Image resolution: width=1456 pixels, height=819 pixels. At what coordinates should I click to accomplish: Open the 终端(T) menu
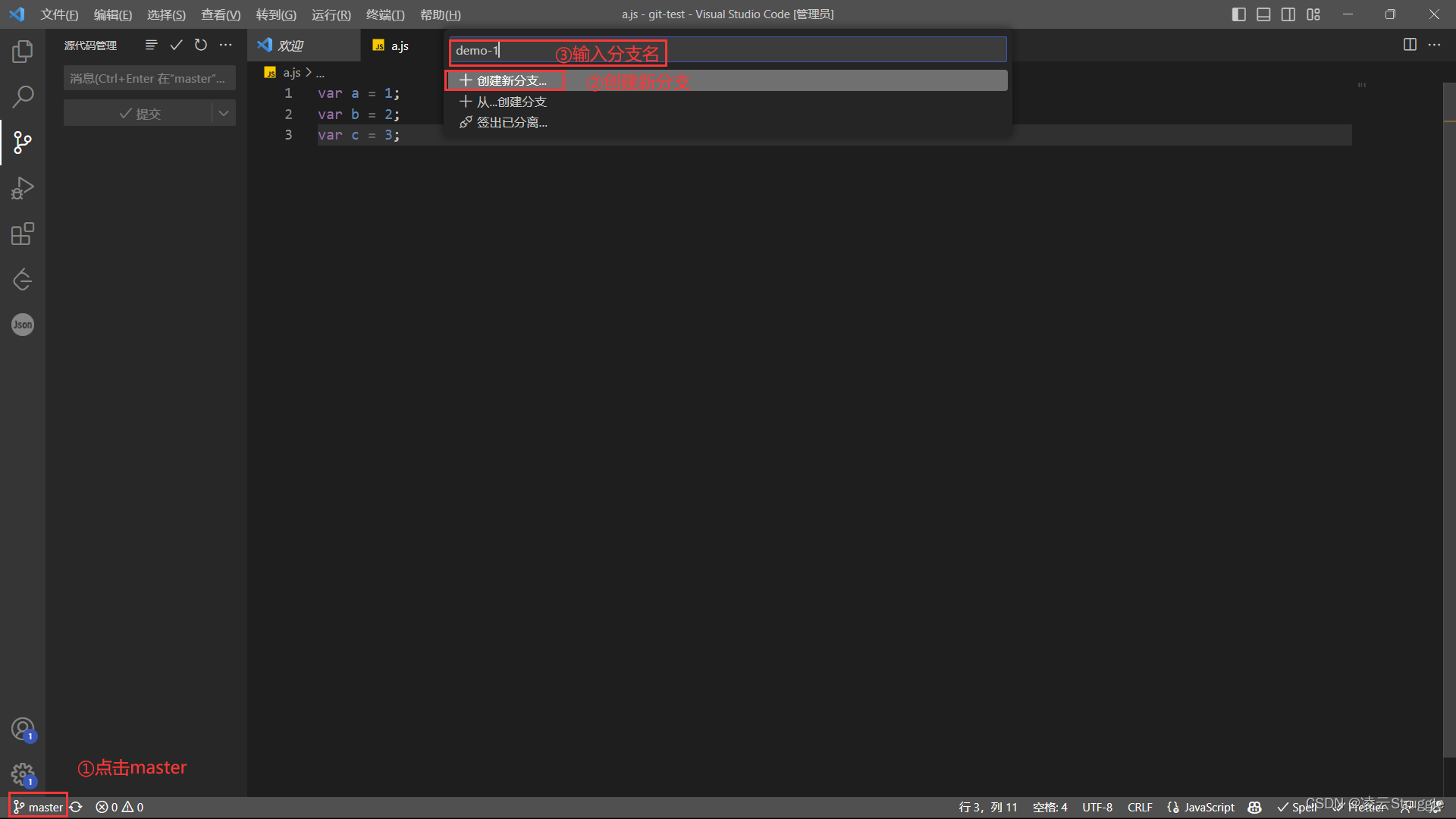(385, 14)
